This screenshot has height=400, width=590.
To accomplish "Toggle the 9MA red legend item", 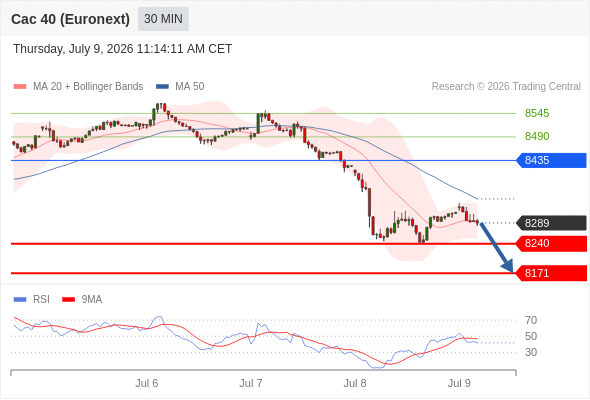I will point(82,300).
